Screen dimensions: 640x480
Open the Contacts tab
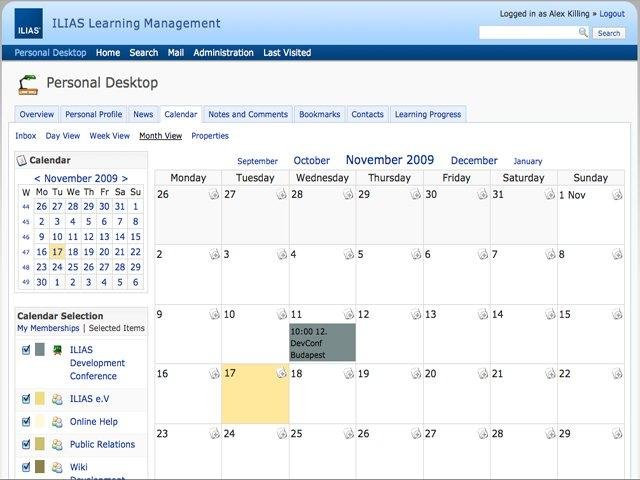(x=367, y=114)
